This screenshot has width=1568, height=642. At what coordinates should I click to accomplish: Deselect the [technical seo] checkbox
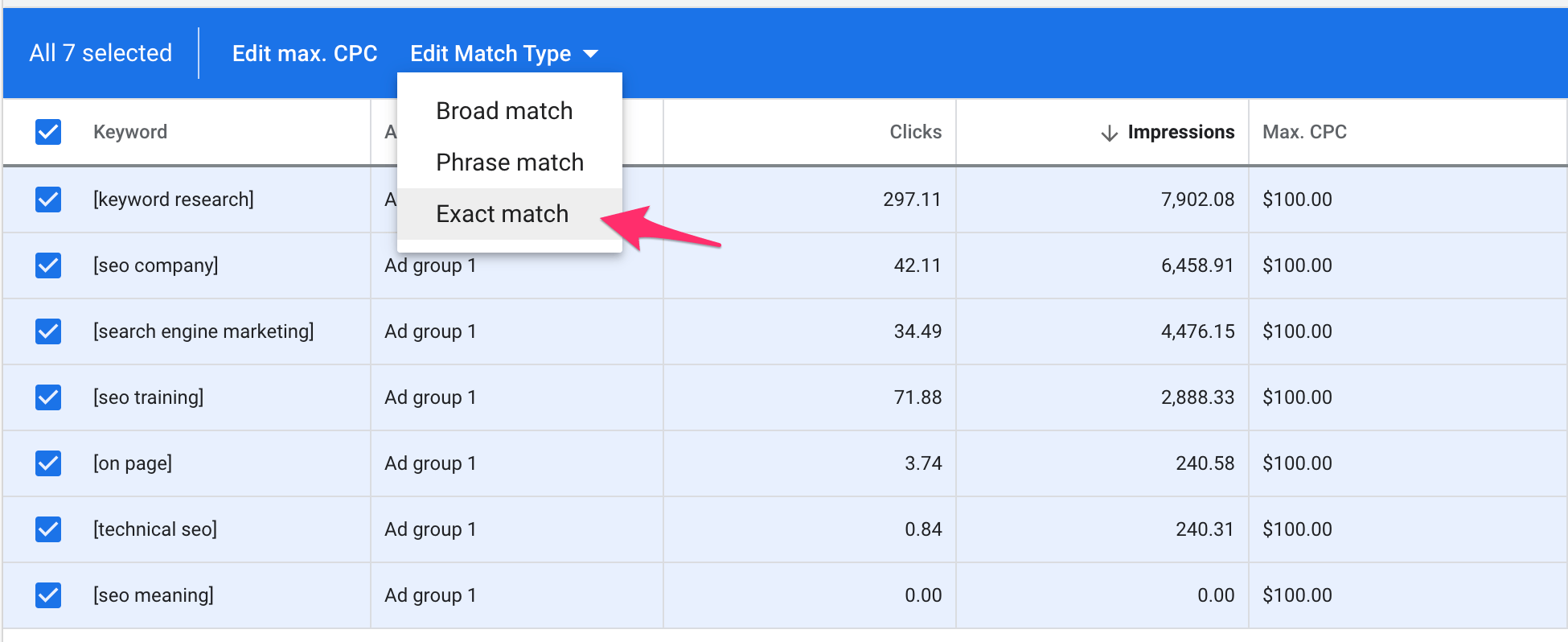click(48, 529)
